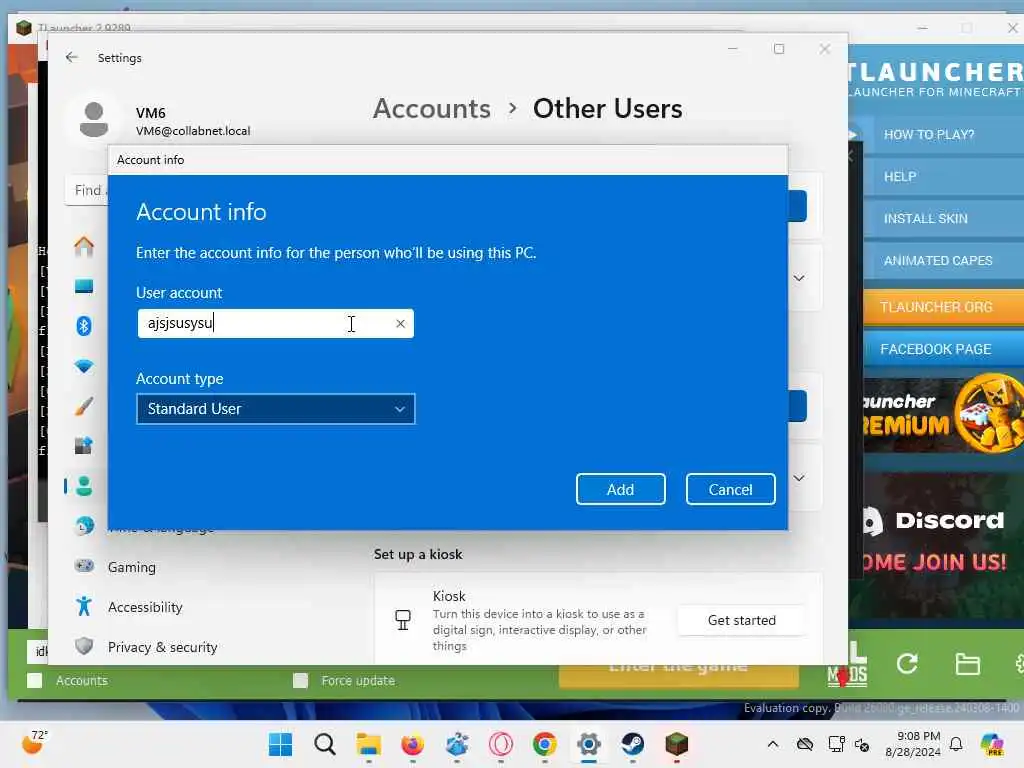Go back with the Settings back arrow
Screen dimensions: 1024x768
72,57
